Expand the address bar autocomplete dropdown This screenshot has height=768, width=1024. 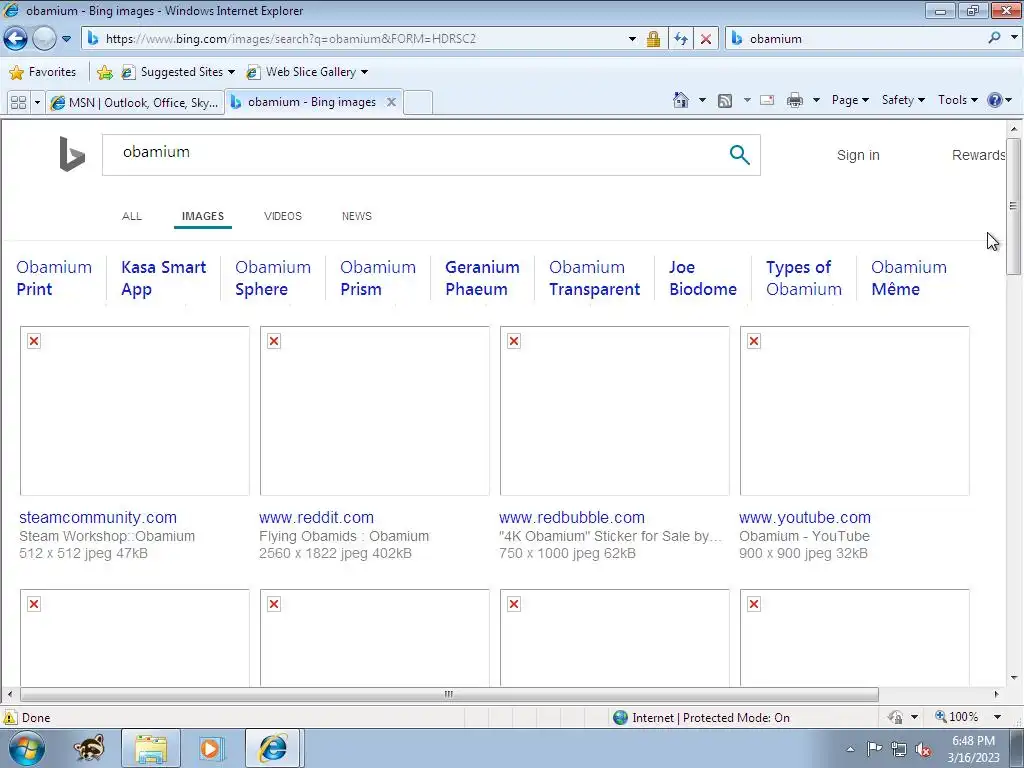[x=632, y=39]
